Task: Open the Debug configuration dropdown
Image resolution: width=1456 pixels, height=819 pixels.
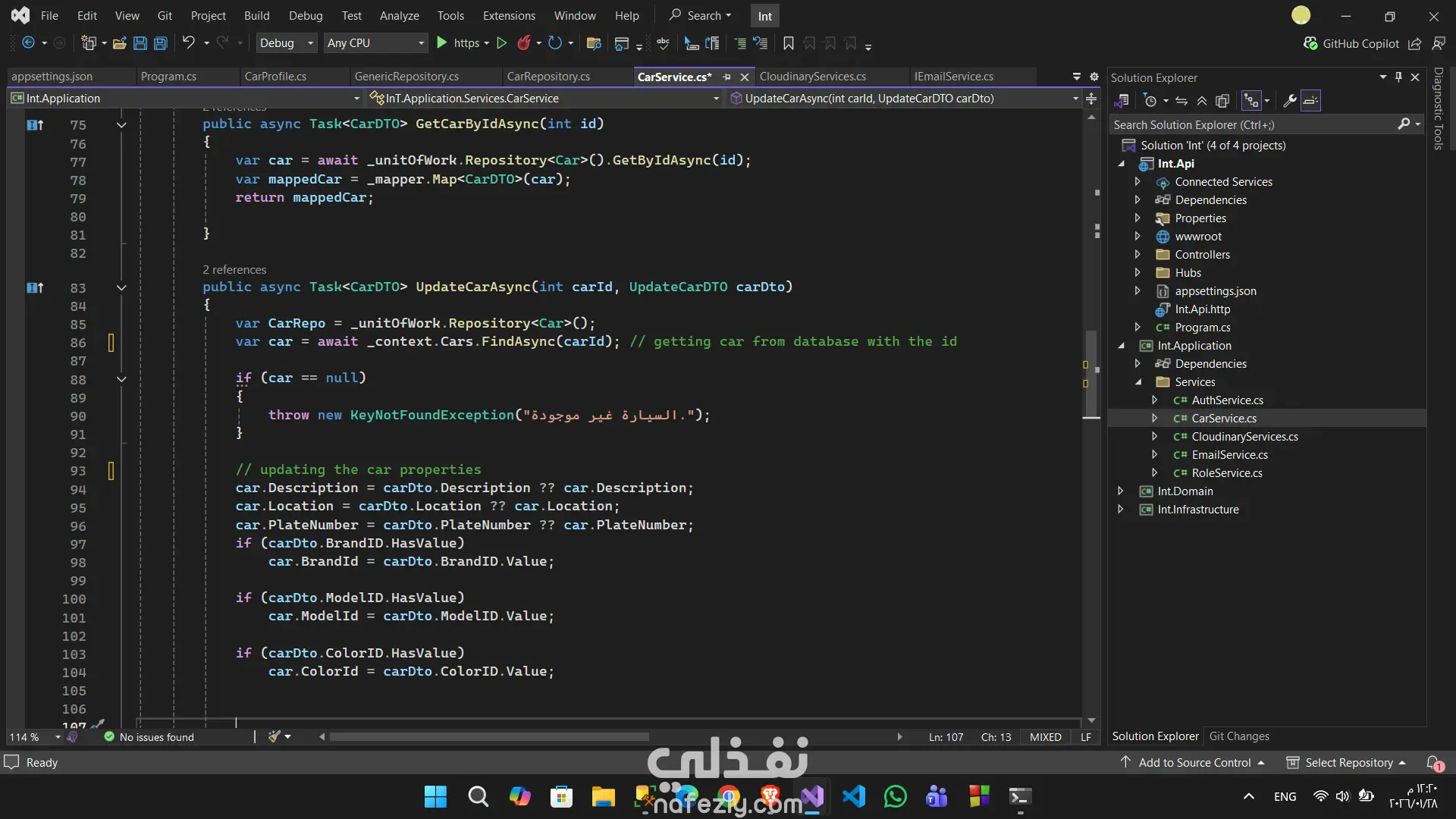Action: 286,43
